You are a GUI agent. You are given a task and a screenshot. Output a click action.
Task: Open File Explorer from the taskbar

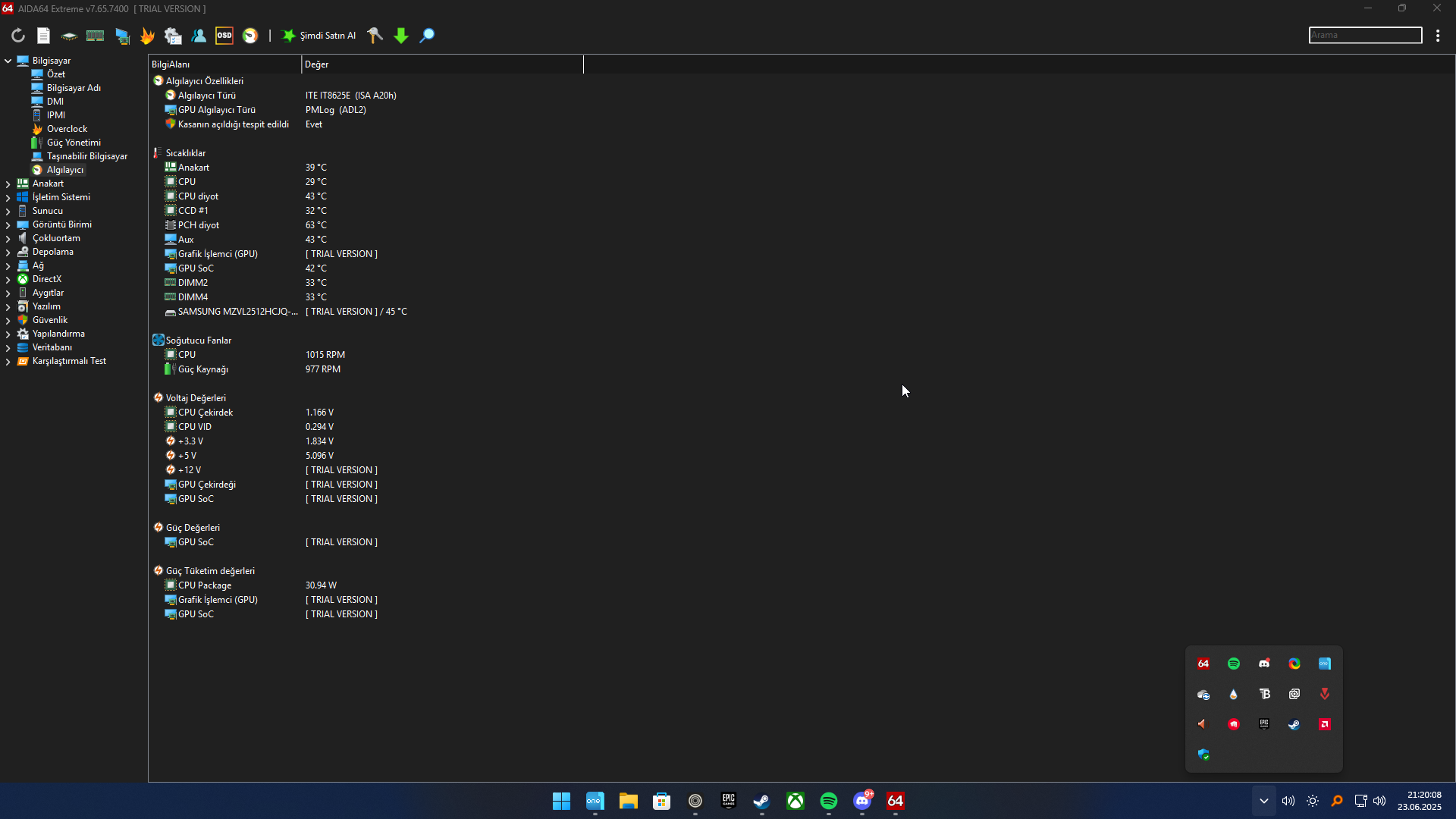[628, 801]
